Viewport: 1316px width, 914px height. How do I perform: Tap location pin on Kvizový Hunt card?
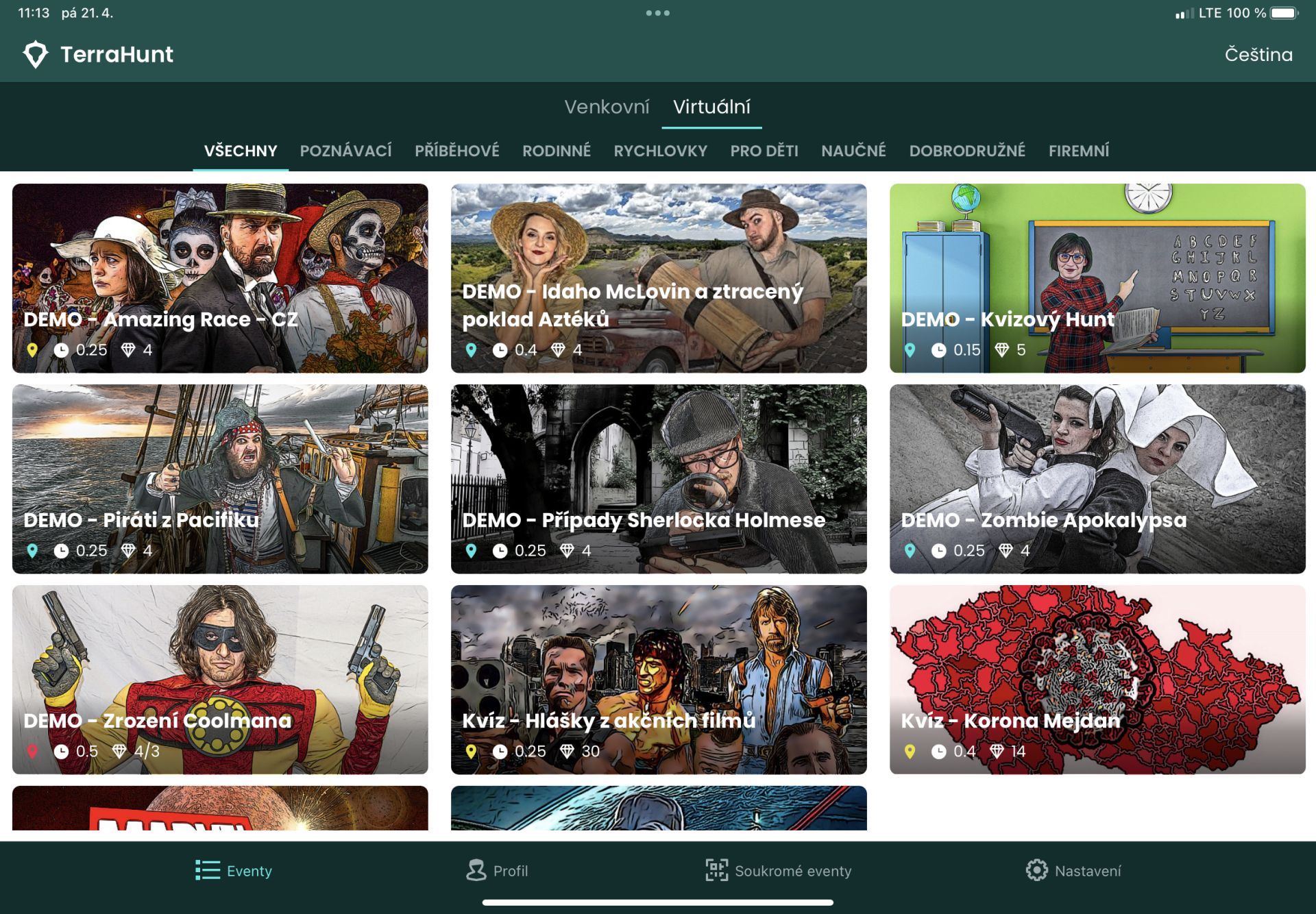point(910,350)
